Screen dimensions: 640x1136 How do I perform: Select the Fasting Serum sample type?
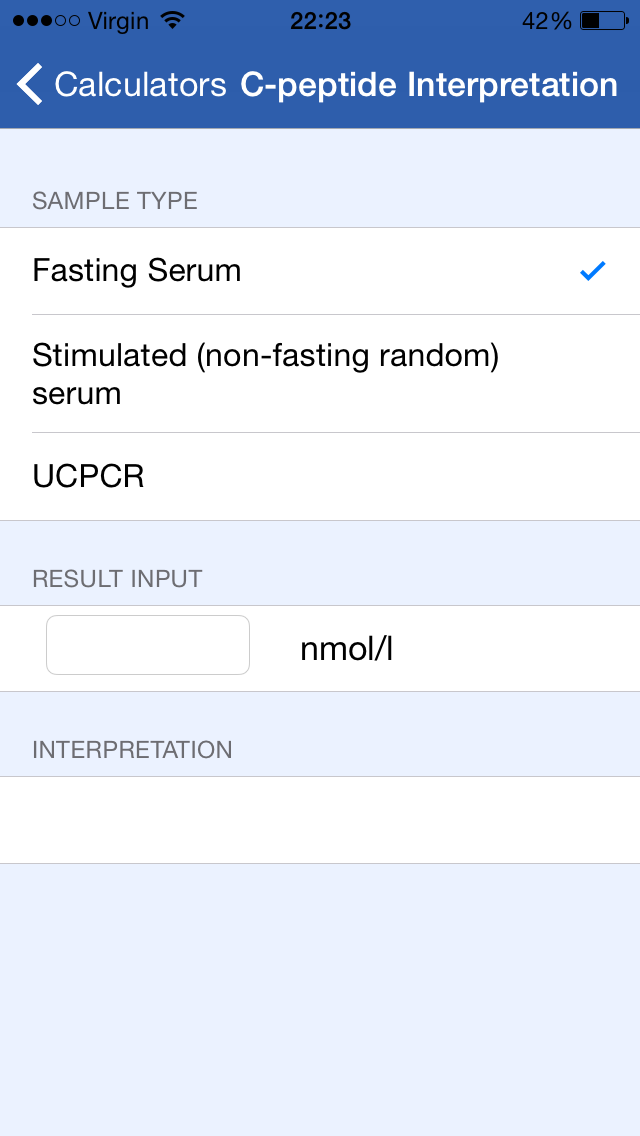click(137, 271)
